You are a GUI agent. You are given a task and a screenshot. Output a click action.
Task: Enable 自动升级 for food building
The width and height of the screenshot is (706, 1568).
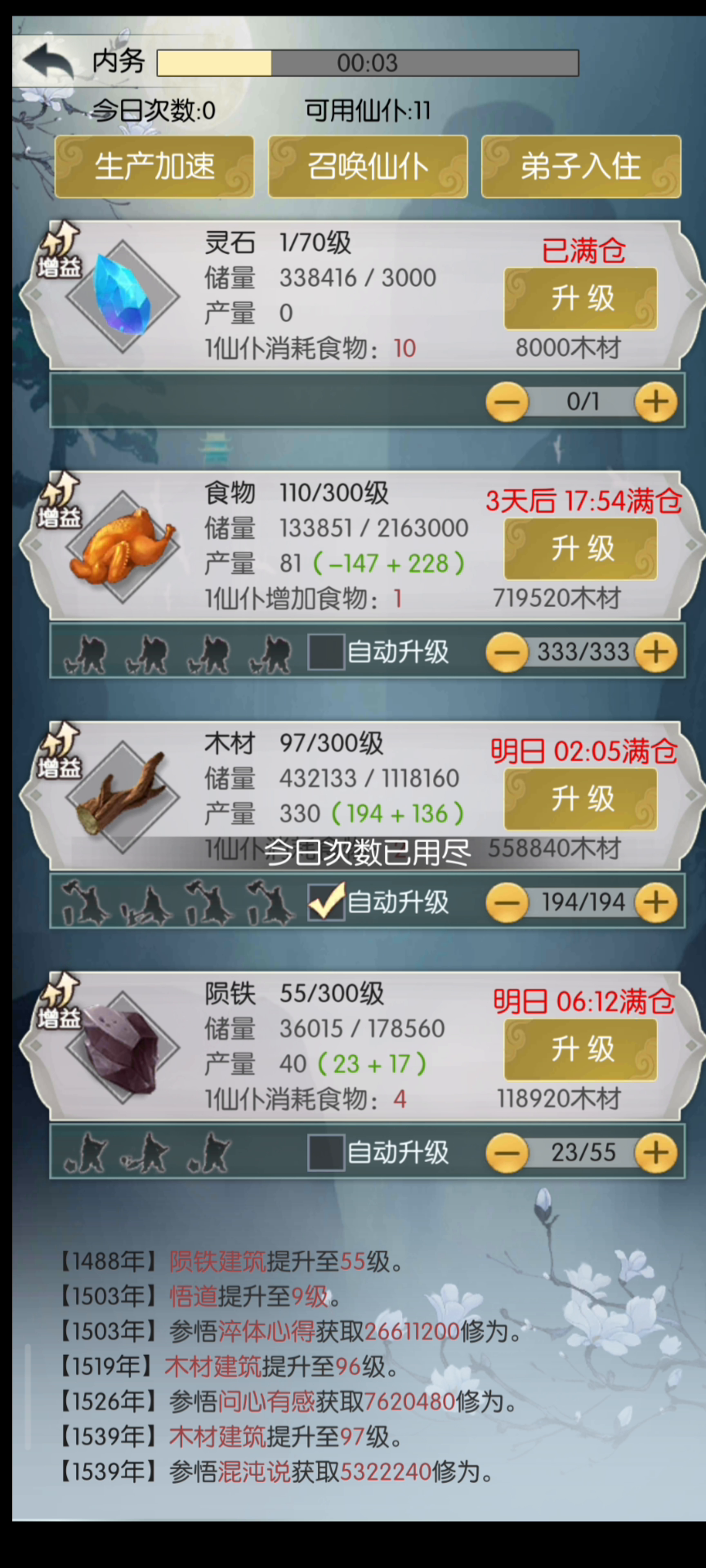click(326, 653)
